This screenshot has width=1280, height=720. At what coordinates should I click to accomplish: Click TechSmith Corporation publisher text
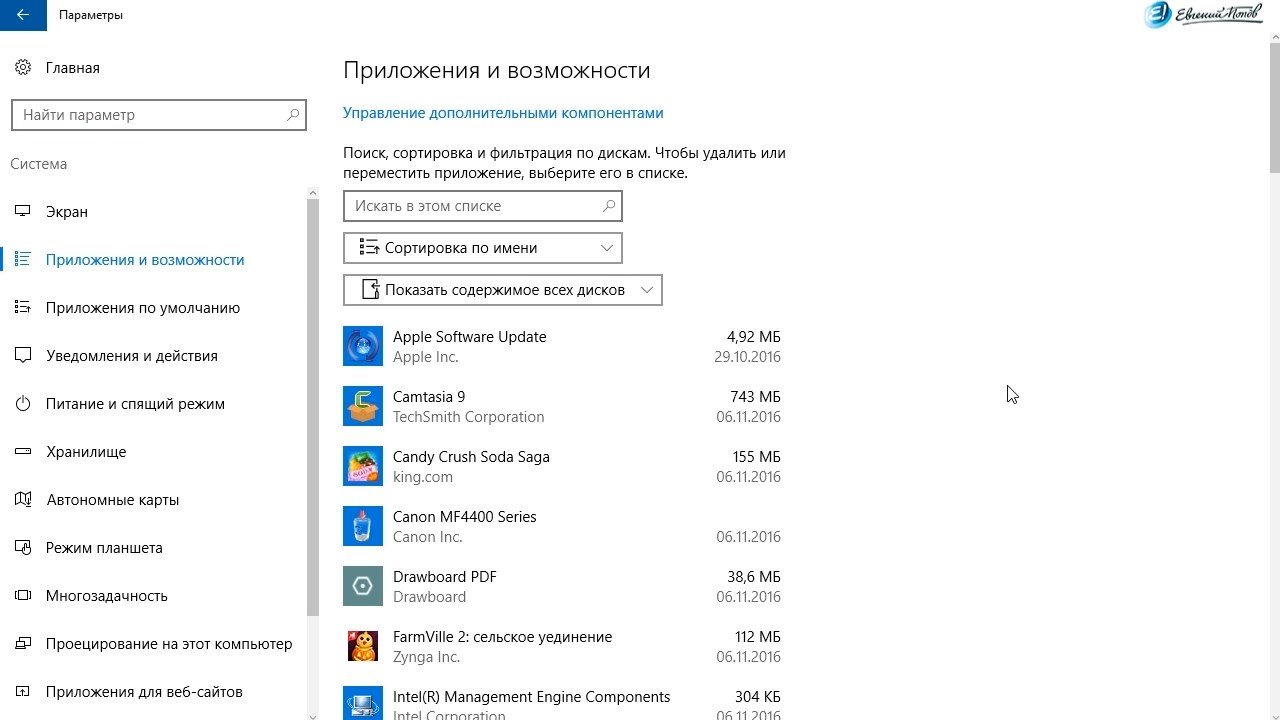click(469, 417)
